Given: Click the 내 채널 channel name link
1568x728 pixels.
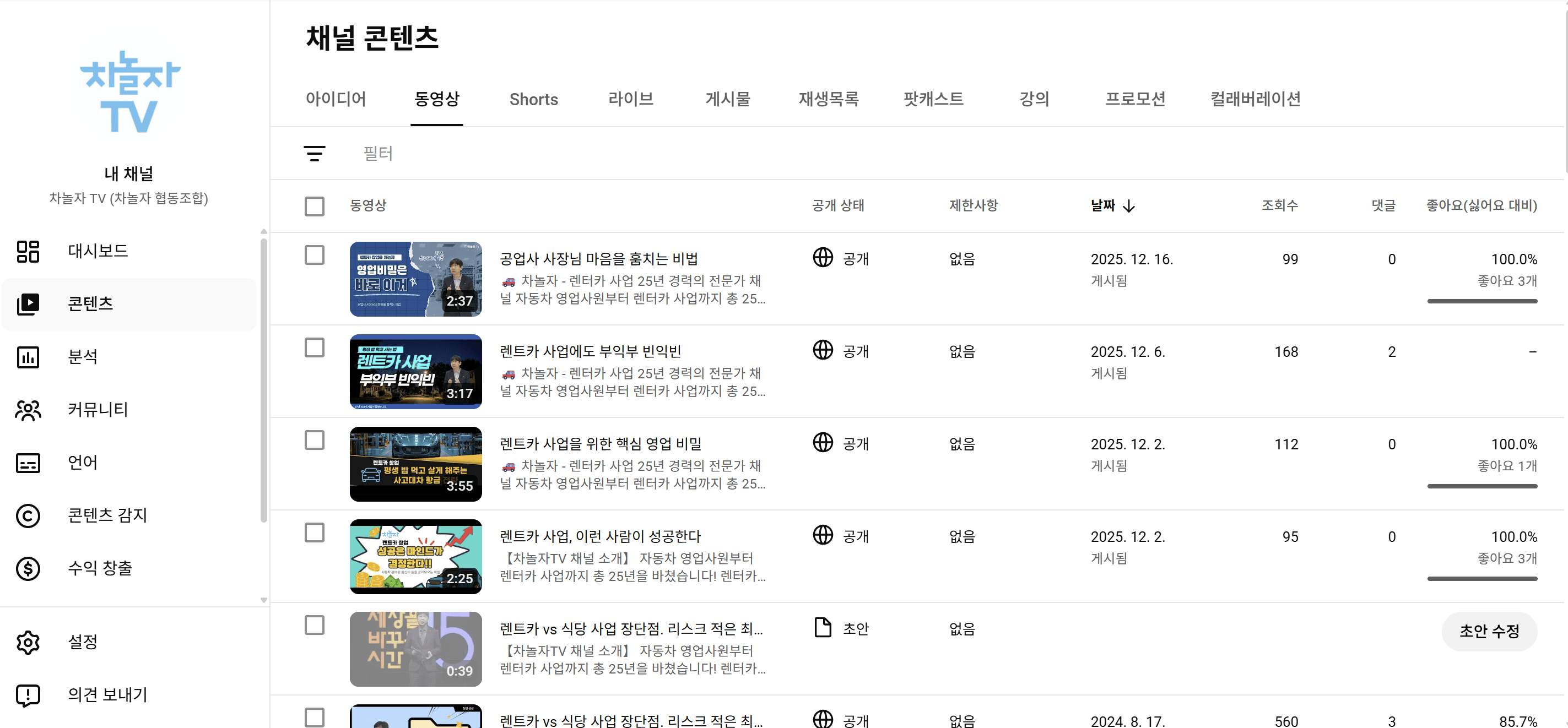Looking at the screenshot, I should point(128,173).
